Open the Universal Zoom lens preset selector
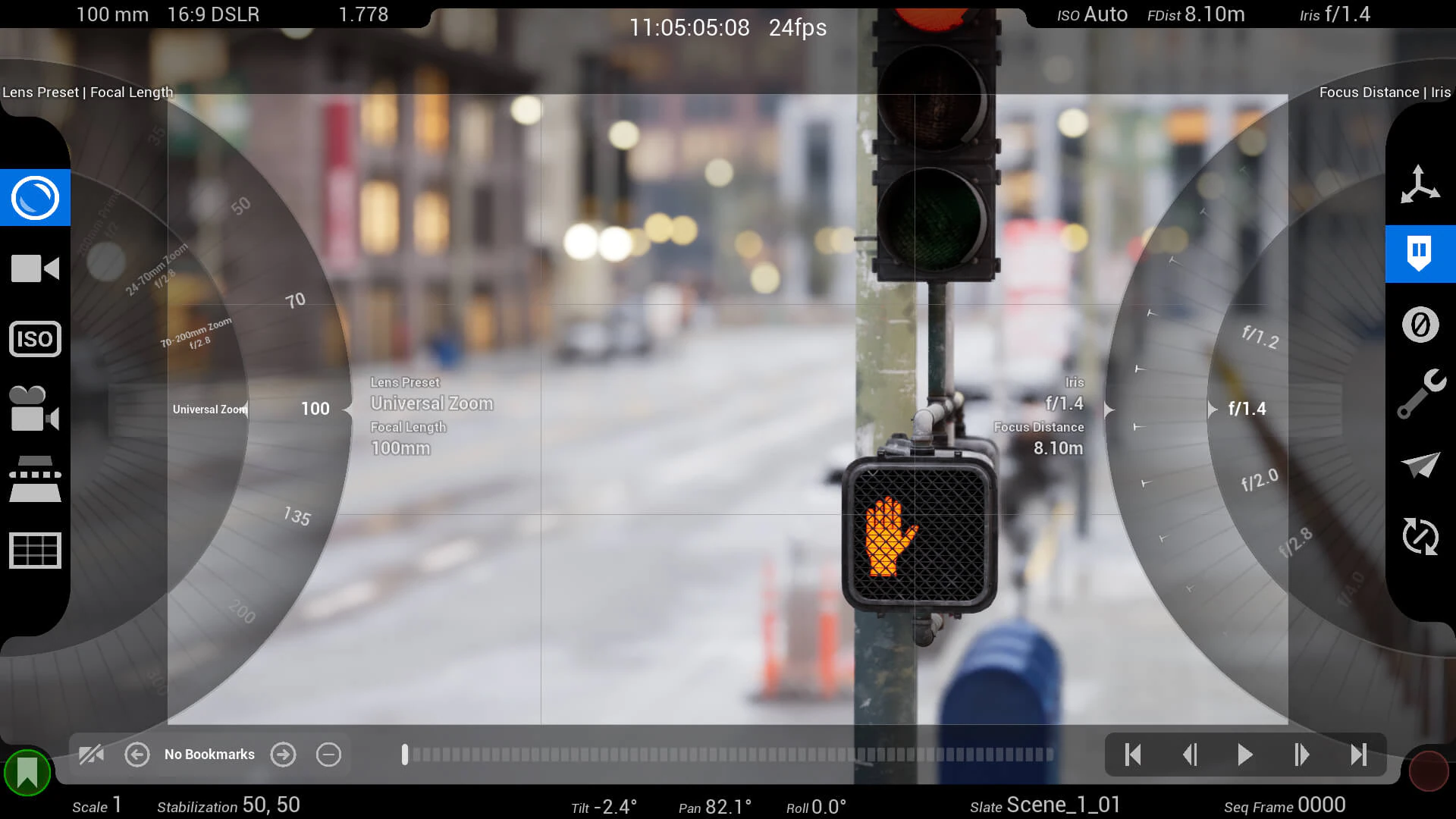 click(x=210, y=409)
